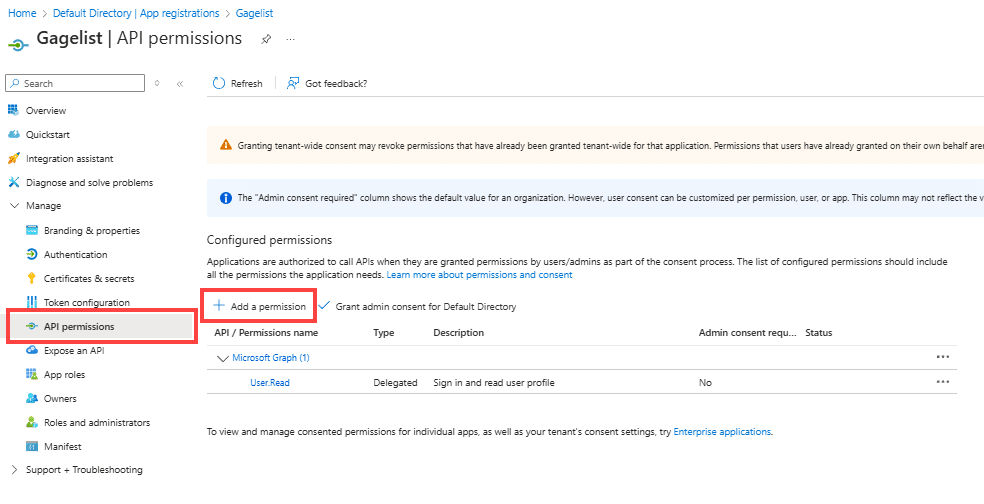The width and height of the screenshot is (984, 504).
Task: Go to Home in the breadcrumb
Action: coord(22,13)
